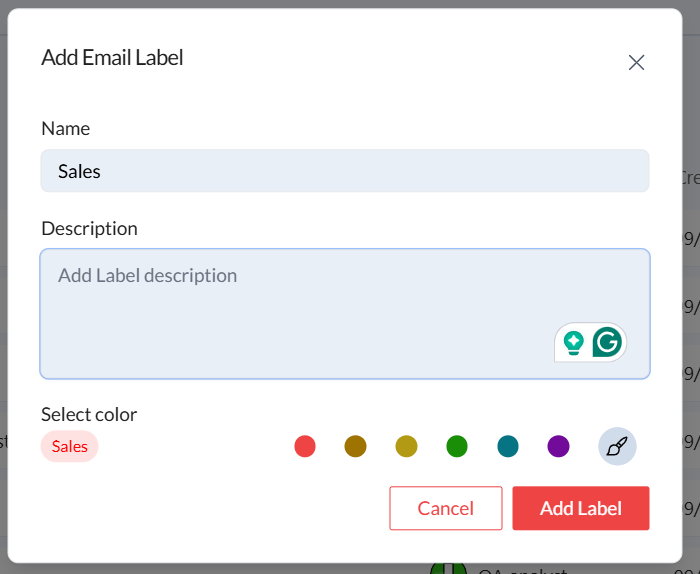Select the purple color swatch
The height and width of the screenshot is (574, 700).
[558, 447]
